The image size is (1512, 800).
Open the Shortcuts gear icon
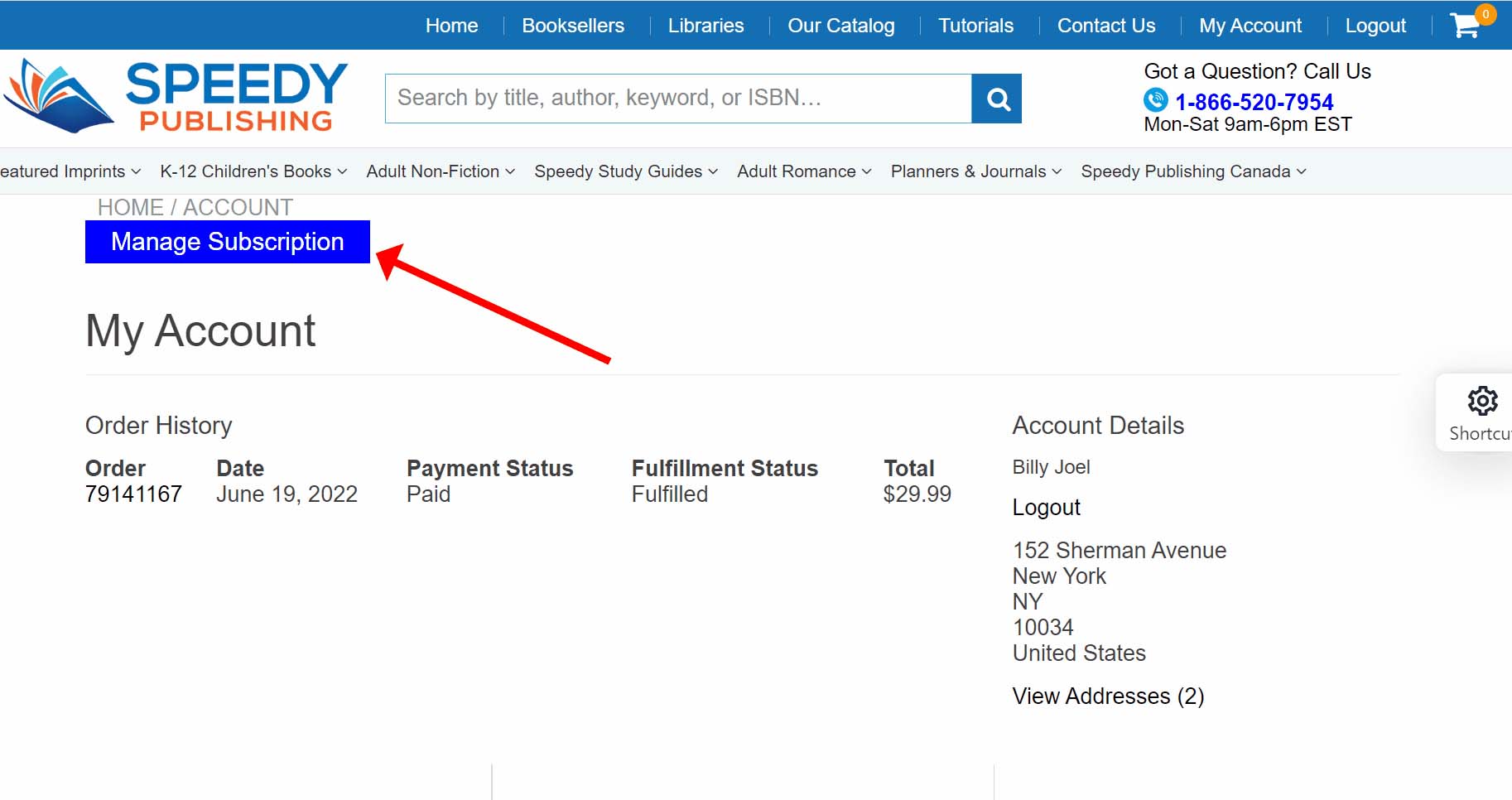click(1482, 401)
